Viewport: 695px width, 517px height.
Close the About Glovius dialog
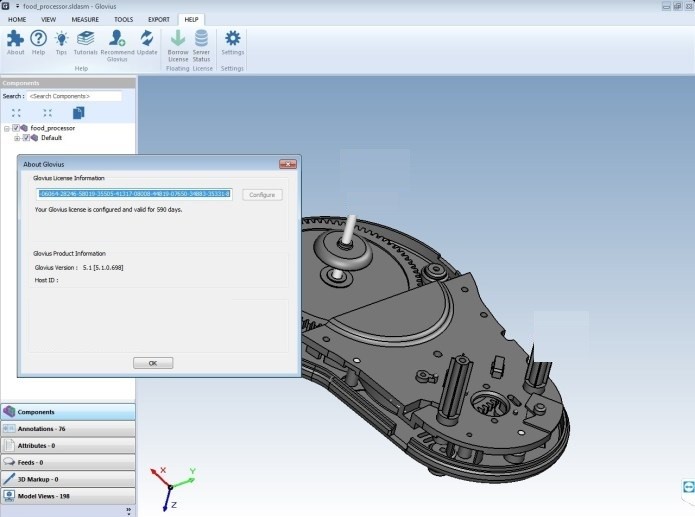coord(288,164)
